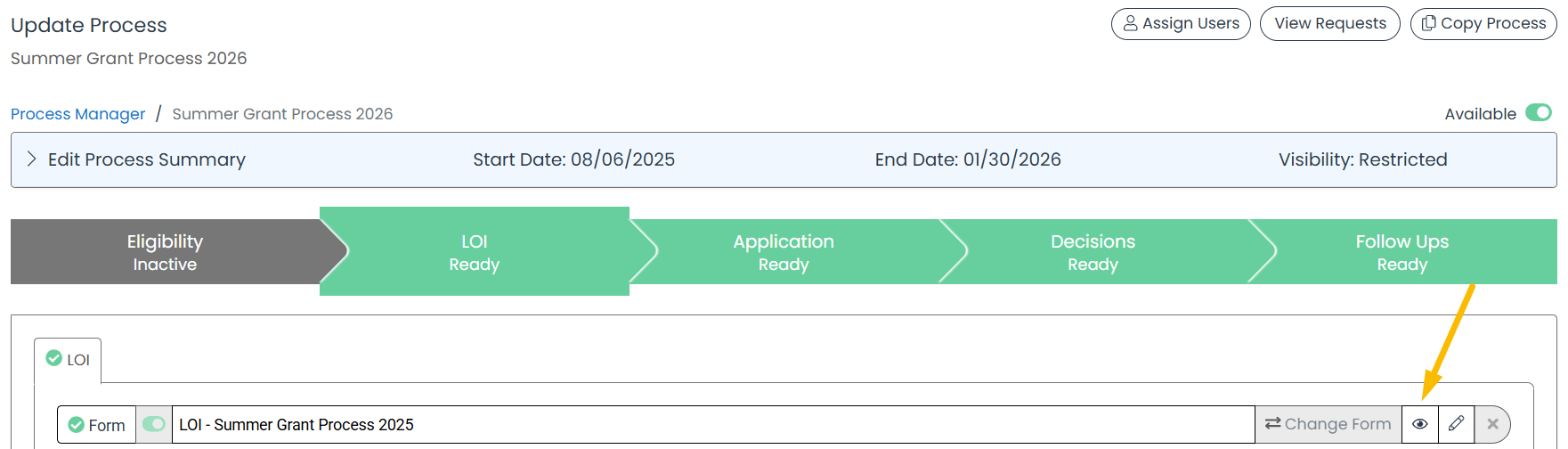This screenshot has width=1568, height=449.
Task: Open the Decisions Ready stage
Action: point(1093,252)
